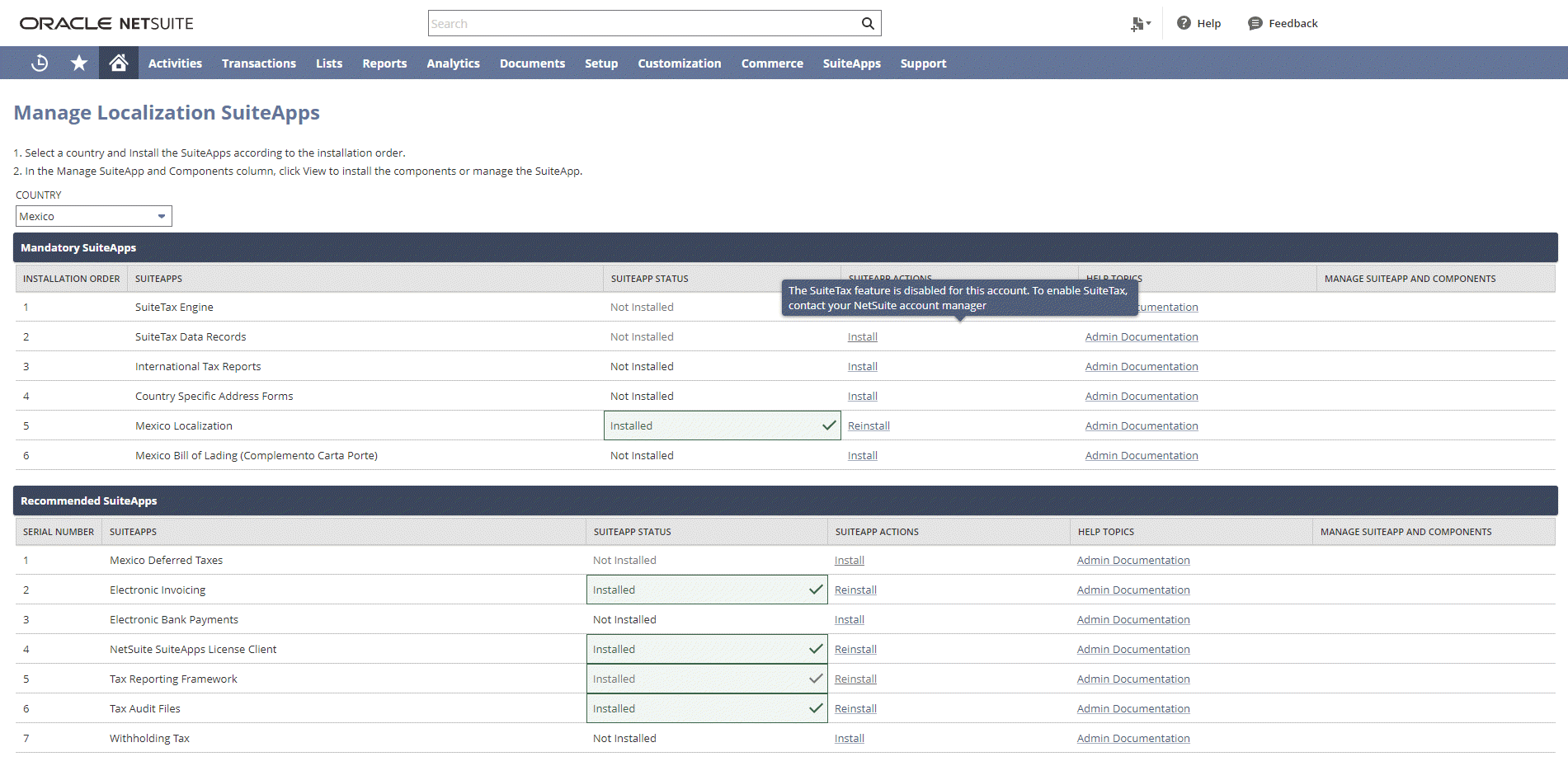Click the Oracle NetSuite logo

106,23
